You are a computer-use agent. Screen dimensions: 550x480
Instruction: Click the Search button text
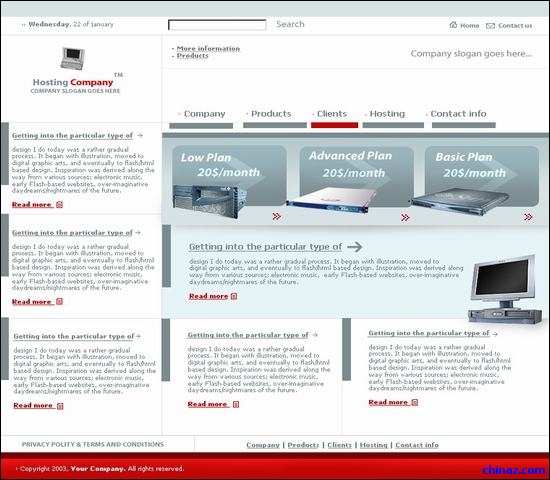pyautogui.click(x=290, y=24)
